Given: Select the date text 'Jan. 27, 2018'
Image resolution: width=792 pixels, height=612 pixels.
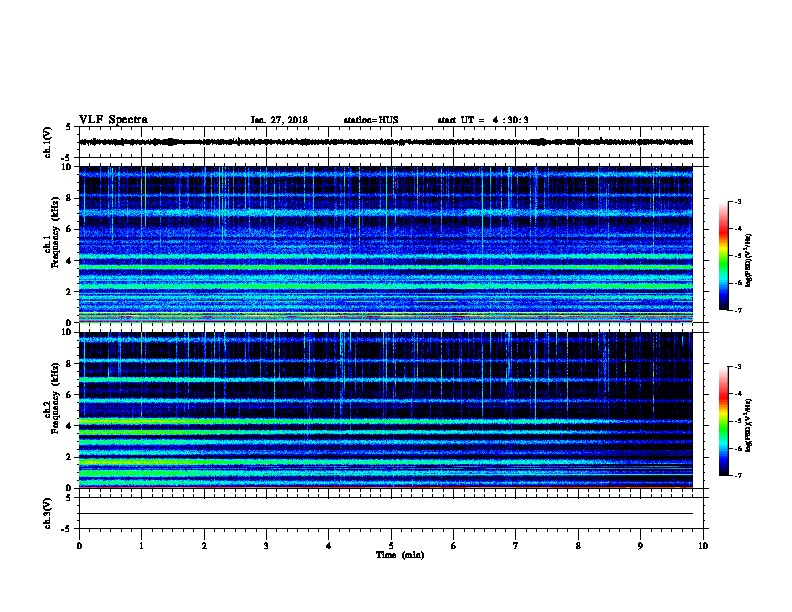Looking at the screenshot, I should 279,120.
